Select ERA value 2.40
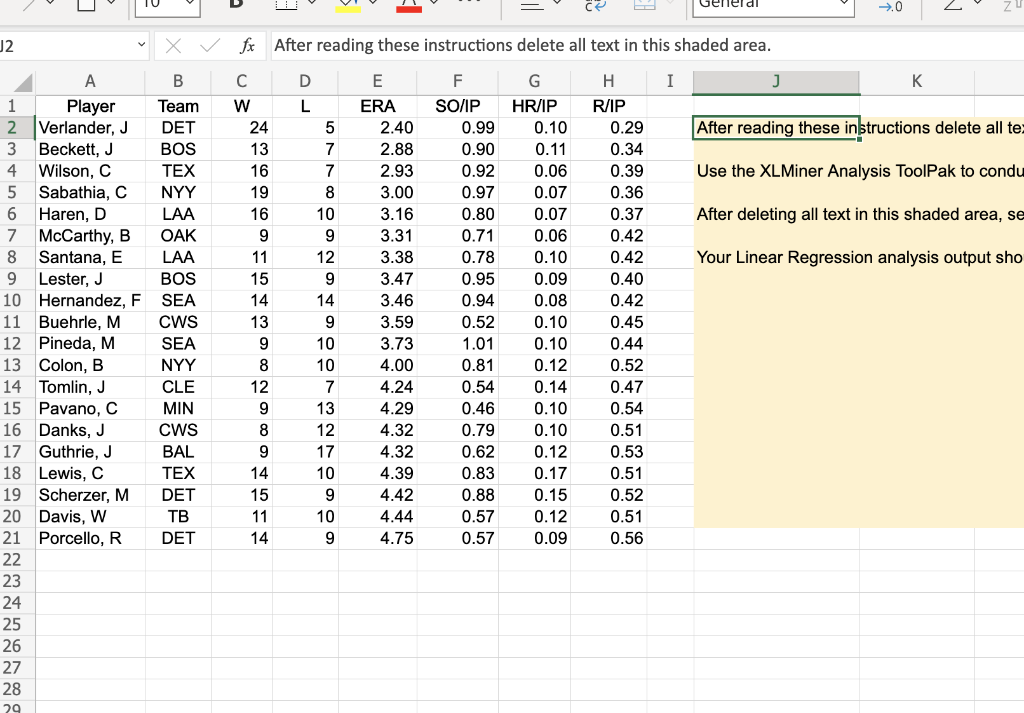This screenshot has height=713, width=1024. (x=377, y=128)
